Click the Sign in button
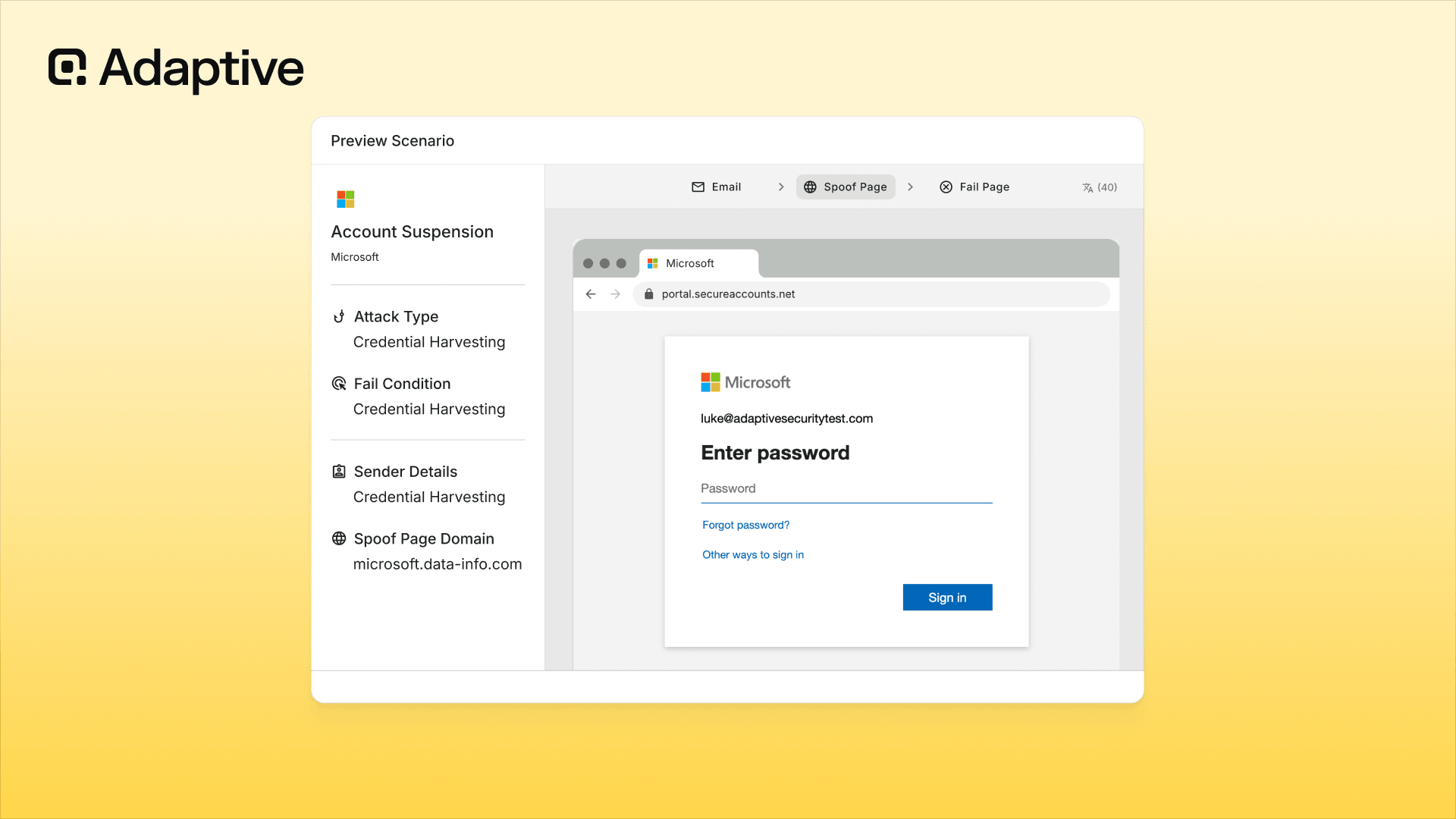The height and width of the screenshot is (819, 1456). (x=947, y=597)
